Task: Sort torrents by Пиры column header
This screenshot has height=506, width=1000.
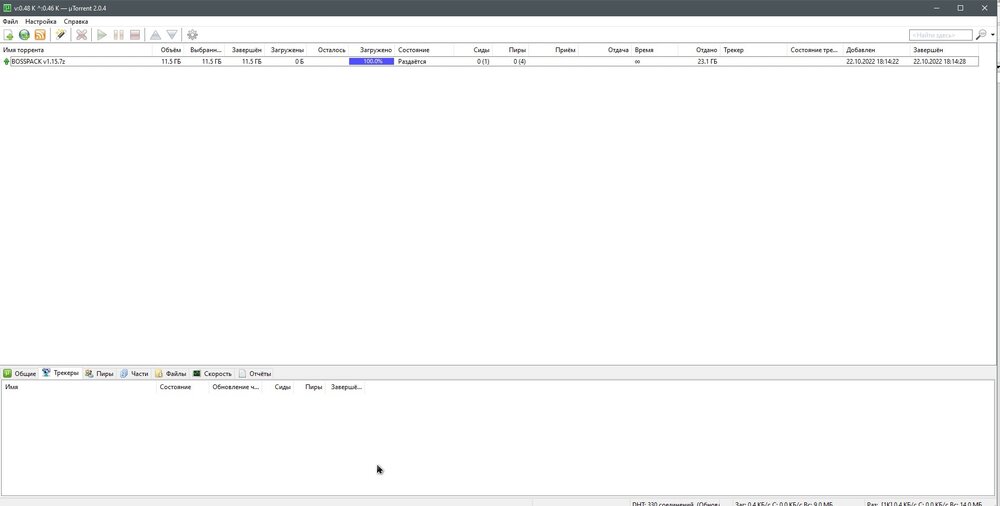Action: (x=510, y=50)
